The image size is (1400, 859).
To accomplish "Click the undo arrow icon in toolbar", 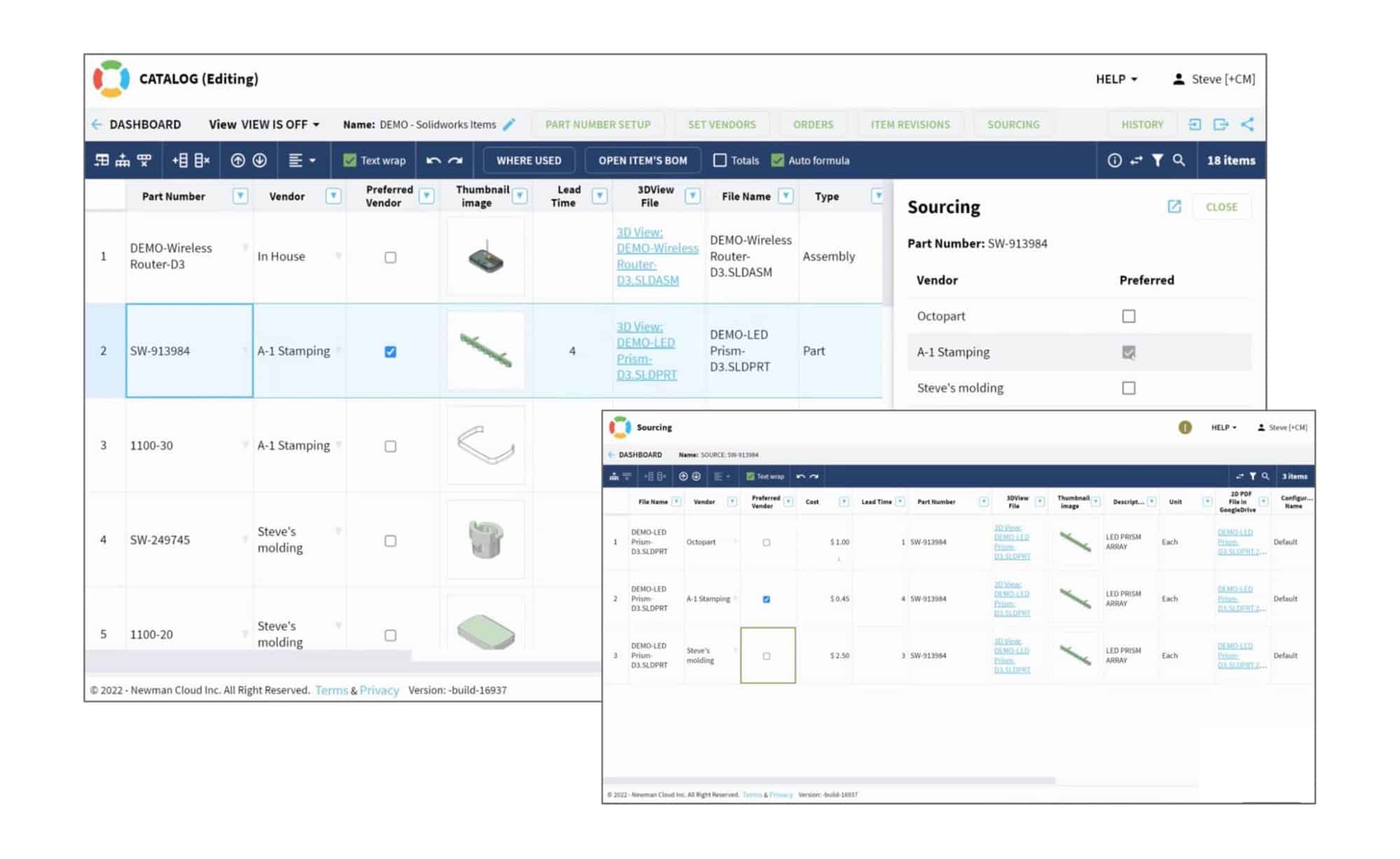I will click(x=433, y=160).
